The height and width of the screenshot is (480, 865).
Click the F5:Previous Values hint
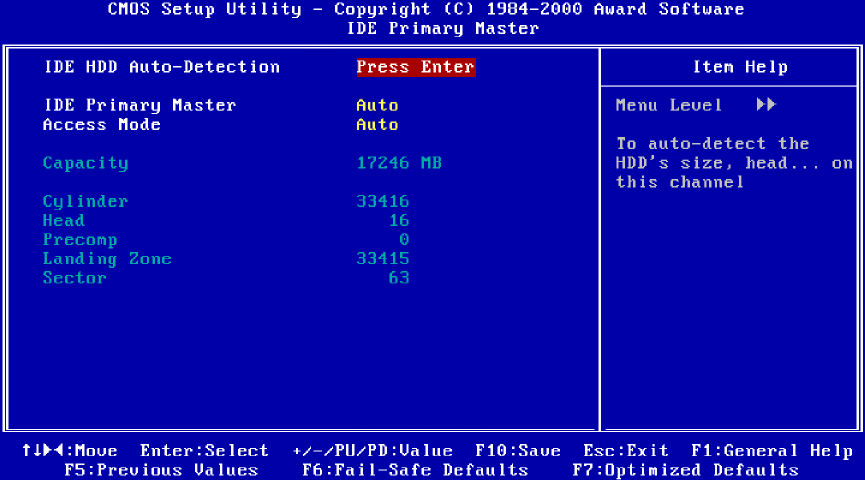[162, 470]
